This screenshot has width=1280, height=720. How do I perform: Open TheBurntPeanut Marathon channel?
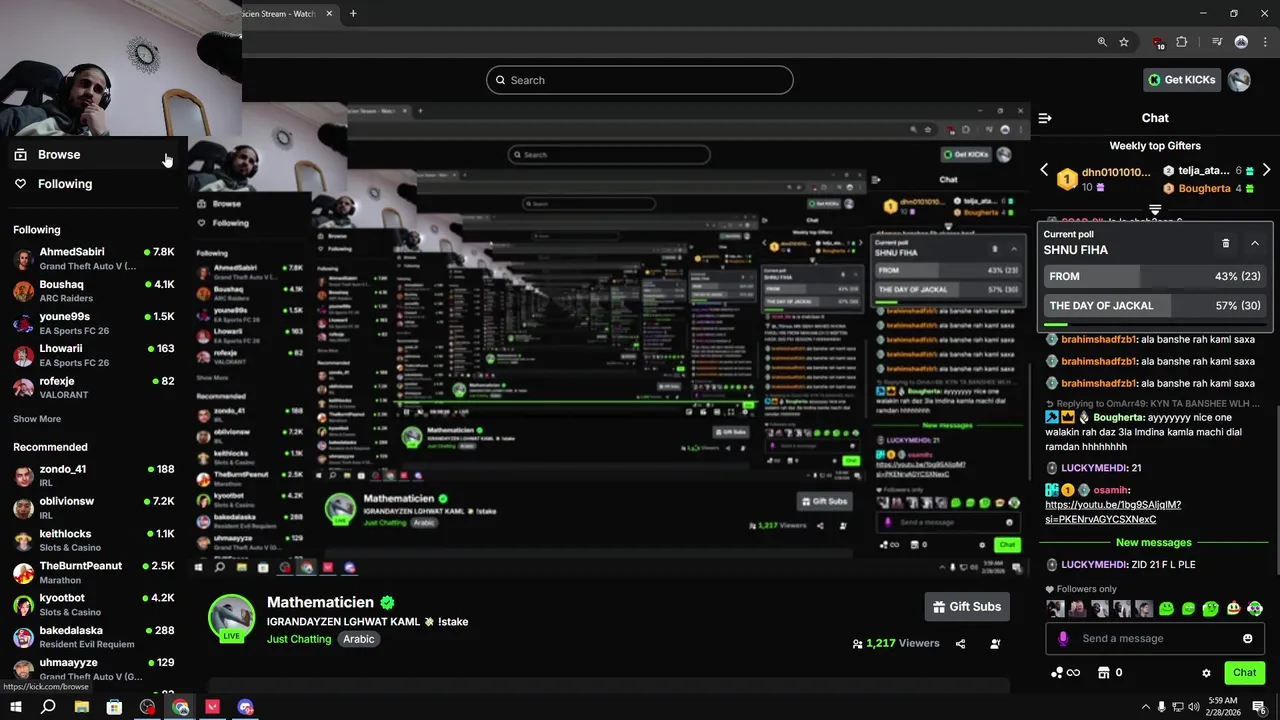[x=94, y=572]
